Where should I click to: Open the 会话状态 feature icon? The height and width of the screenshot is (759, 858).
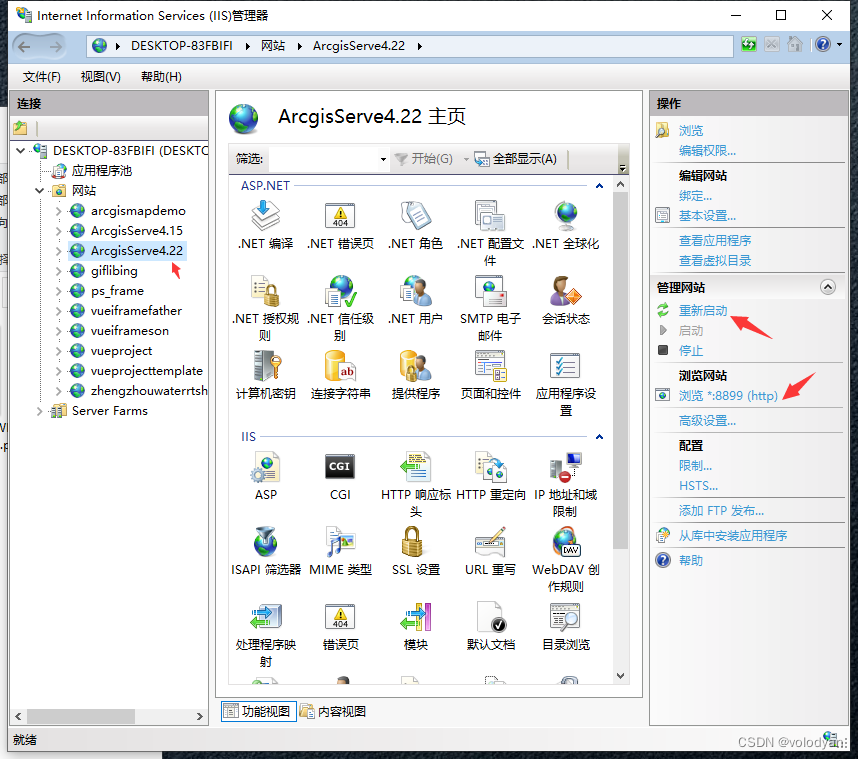[565, 293]
